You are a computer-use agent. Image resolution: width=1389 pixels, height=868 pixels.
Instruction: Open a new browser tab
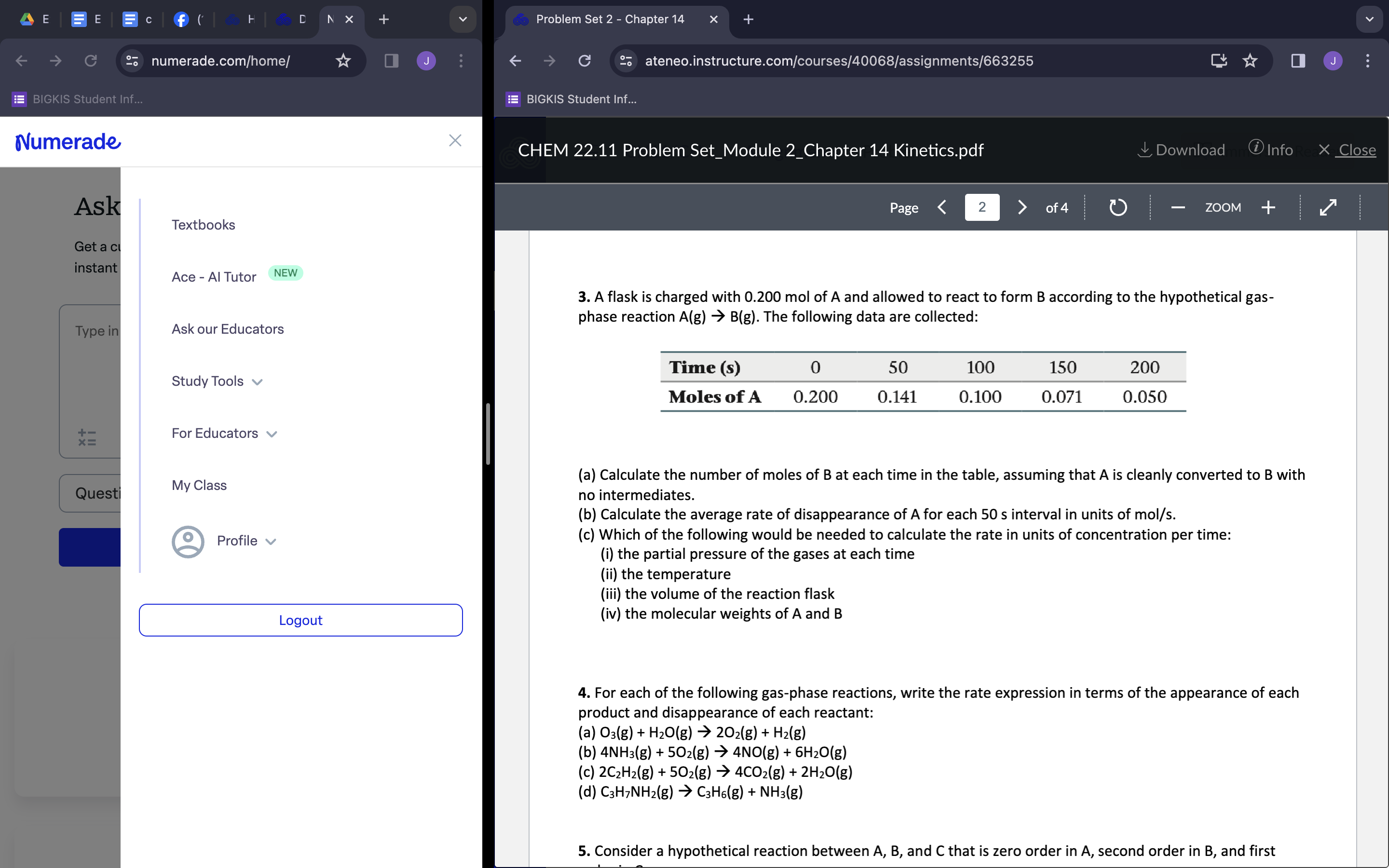747,19
